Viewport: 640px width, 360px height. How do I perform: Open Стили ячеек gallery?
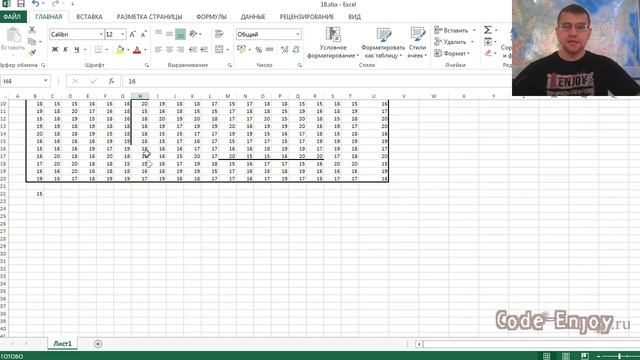[417, 42]
